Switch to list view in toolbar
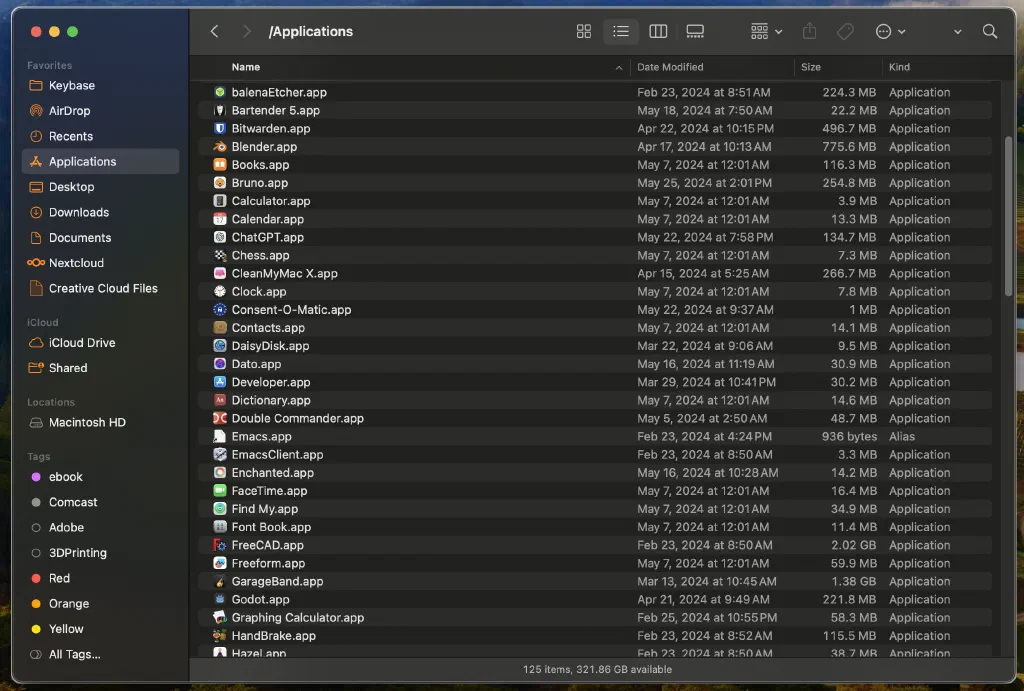Viewport: 1024px width, 691px height. click(x=620, y=31)
